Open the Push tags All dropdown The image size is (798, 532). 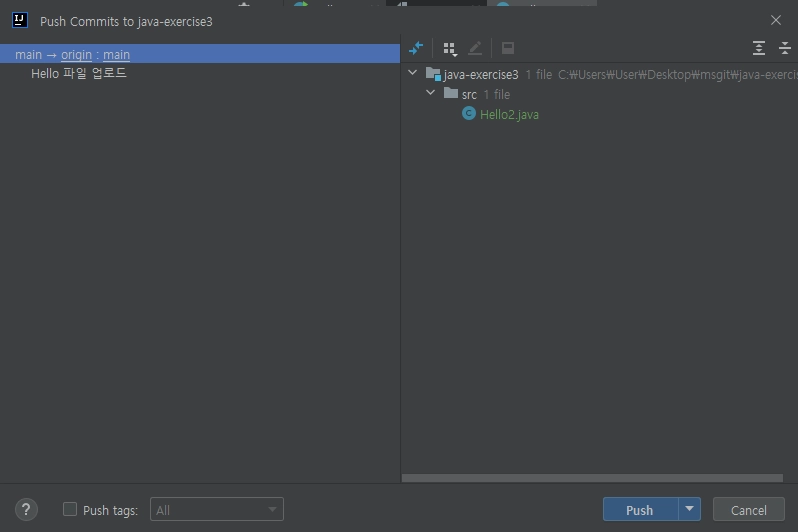[217, 510]
